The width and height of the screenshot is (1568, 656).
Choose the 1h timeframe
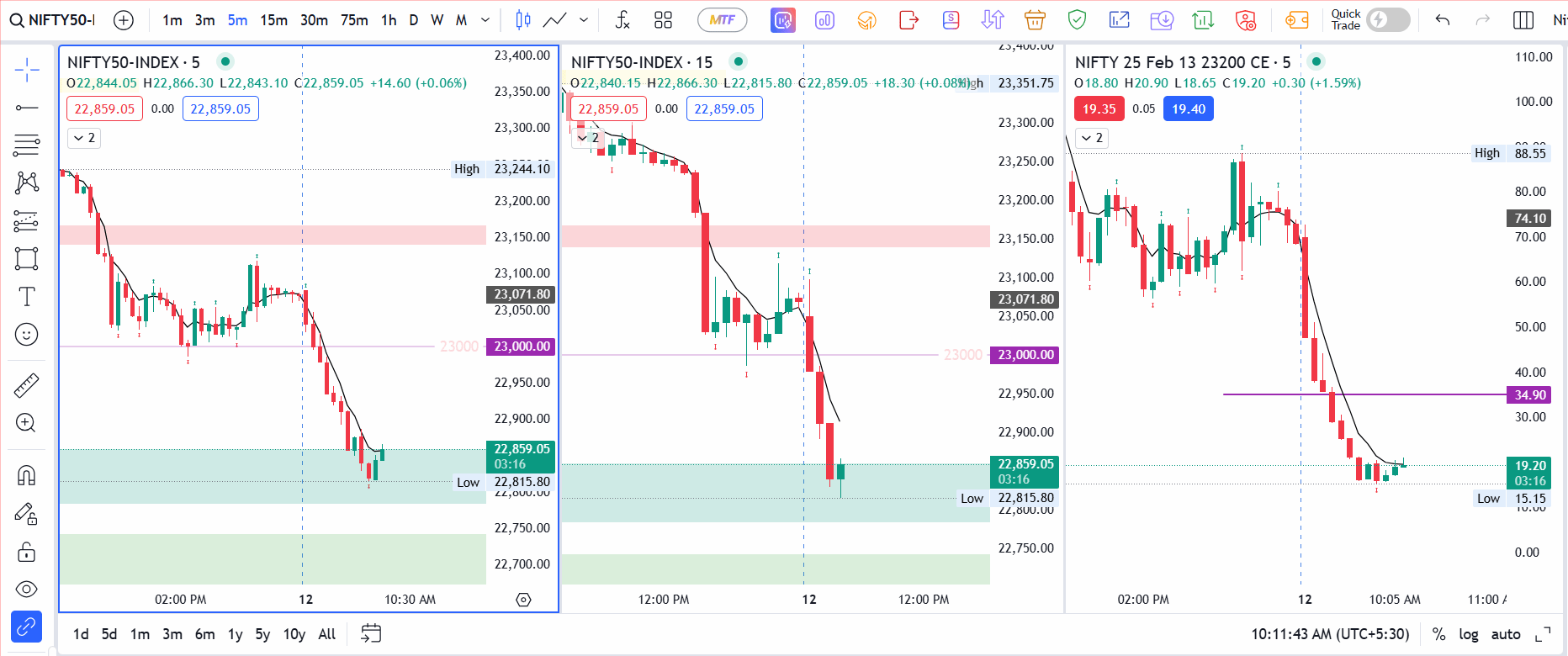tap(389, 19)
